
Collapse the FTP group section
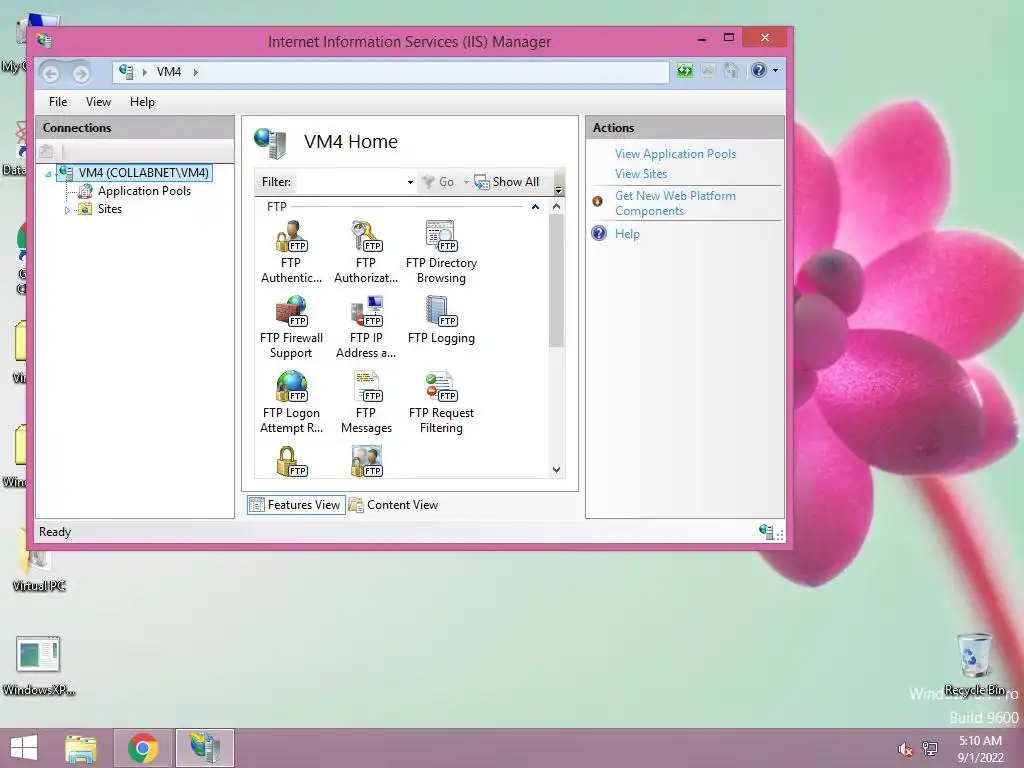(x=536, y=207)
